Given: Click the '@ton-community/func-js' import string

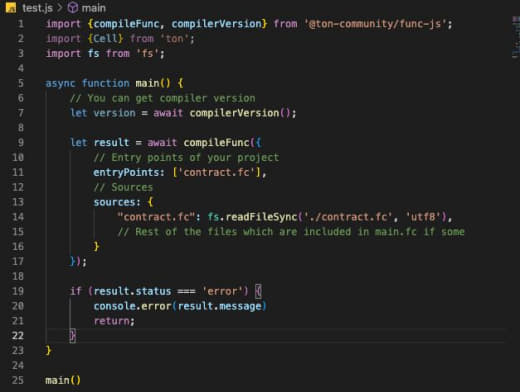Looking at the screenshot, I should point(375,24).
